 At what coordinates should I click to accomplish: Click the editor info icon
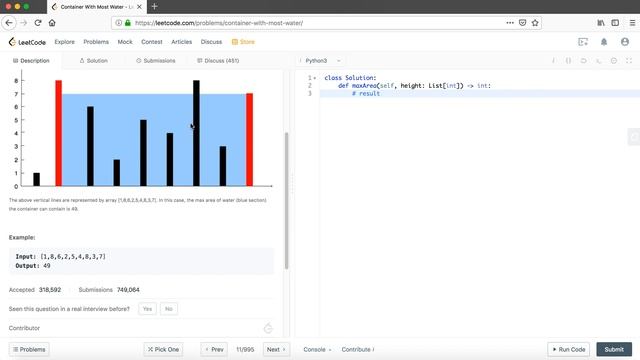553,61
